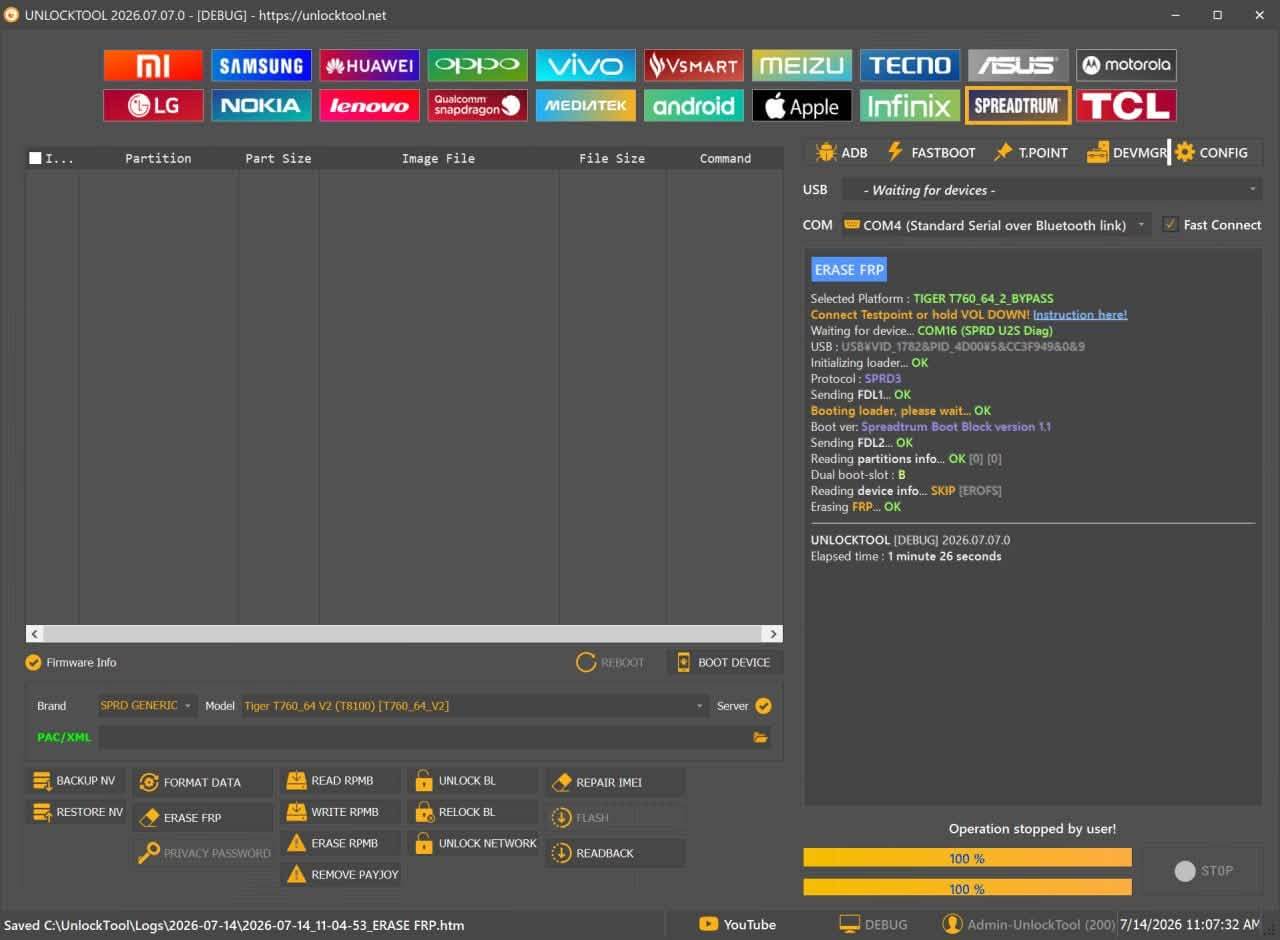Select the Meizu brand tile
This screenshot has width=1280, height=940.
coord(802,66)
